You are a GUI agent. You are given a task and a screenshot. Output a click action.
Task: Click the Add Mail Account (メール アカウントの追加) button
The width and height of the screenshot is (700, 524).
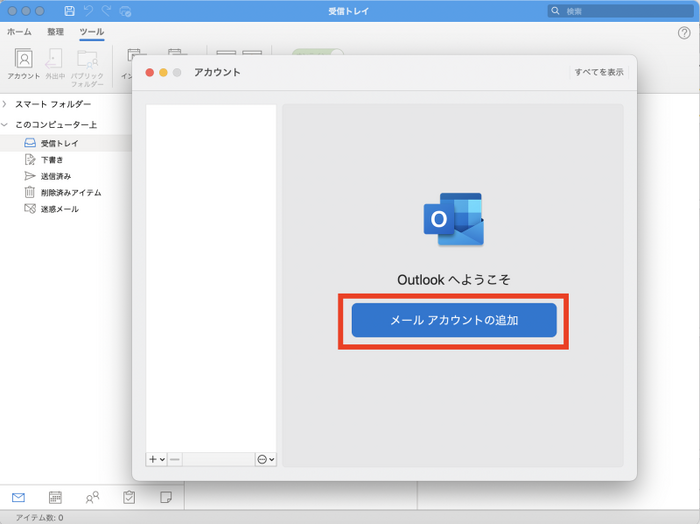tap(454, 320)
